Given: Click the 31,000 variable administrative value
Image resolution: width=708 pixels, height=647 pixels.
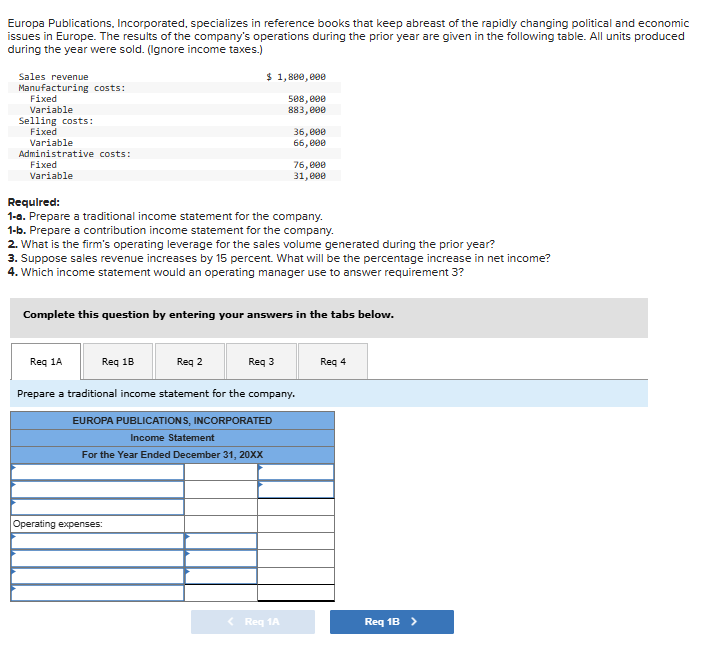Looking at the screenshot, I should click(310, 176).
